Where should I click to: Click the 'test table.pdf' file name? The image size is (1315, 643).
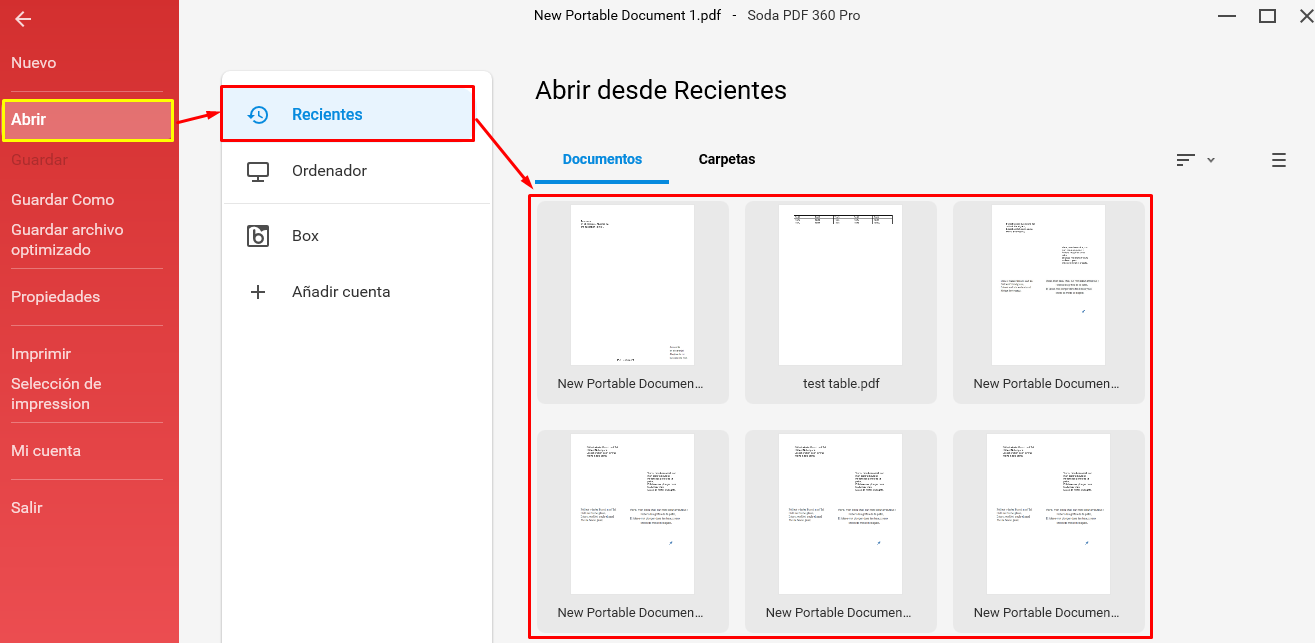(841, 384)
